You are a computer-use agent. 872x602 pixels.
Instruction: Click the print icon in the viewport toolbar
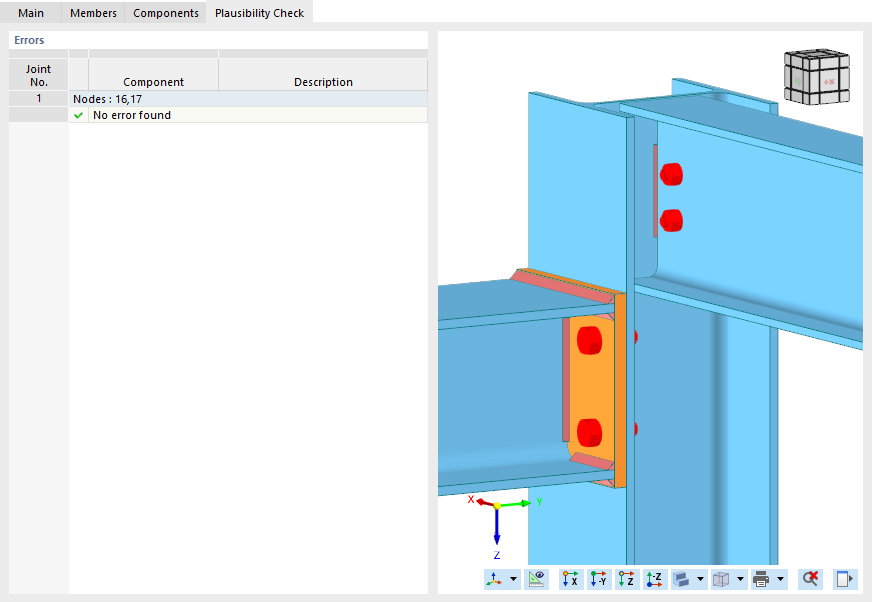point(761,579)
